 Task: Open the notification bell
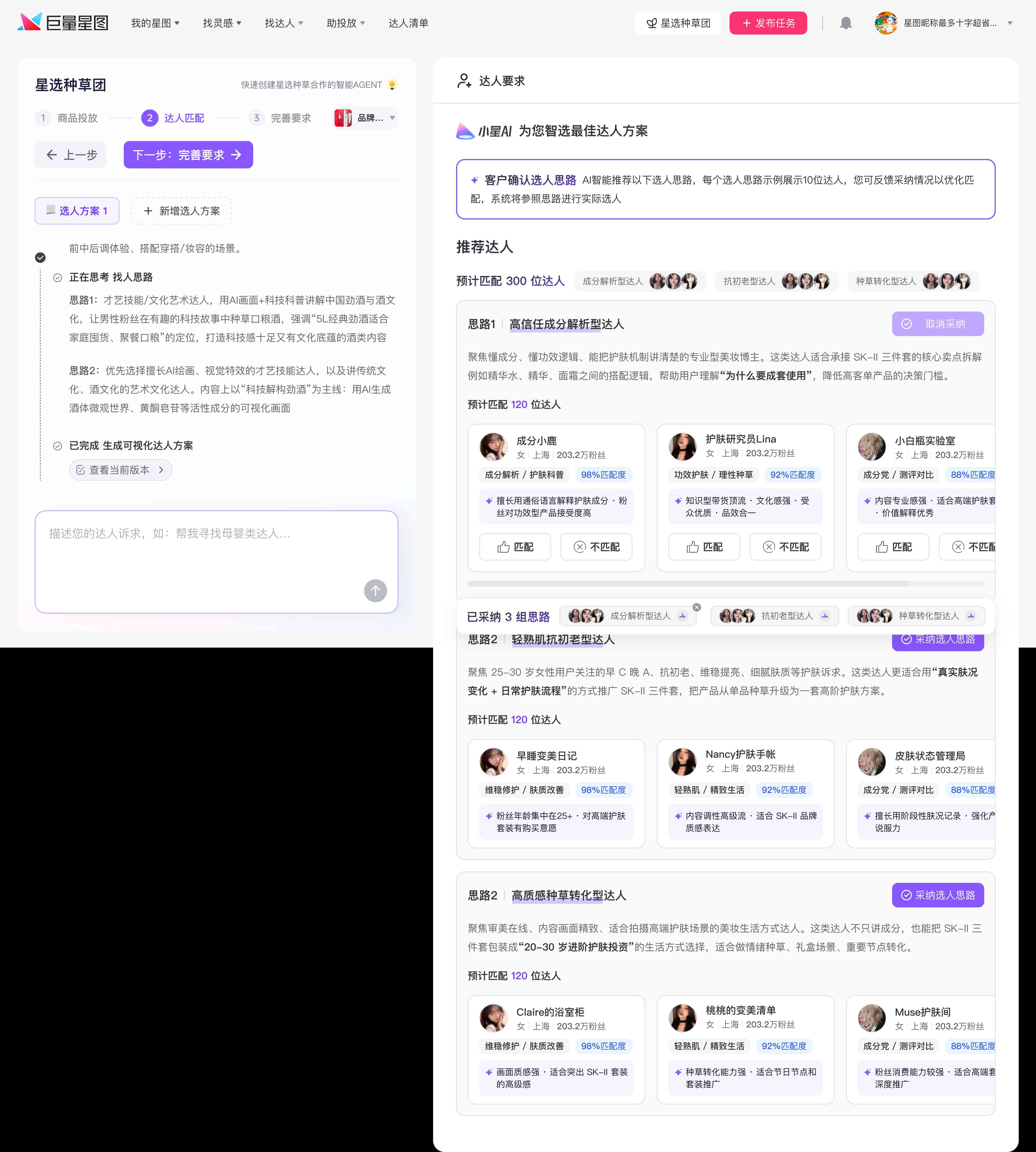pos(846,23)
